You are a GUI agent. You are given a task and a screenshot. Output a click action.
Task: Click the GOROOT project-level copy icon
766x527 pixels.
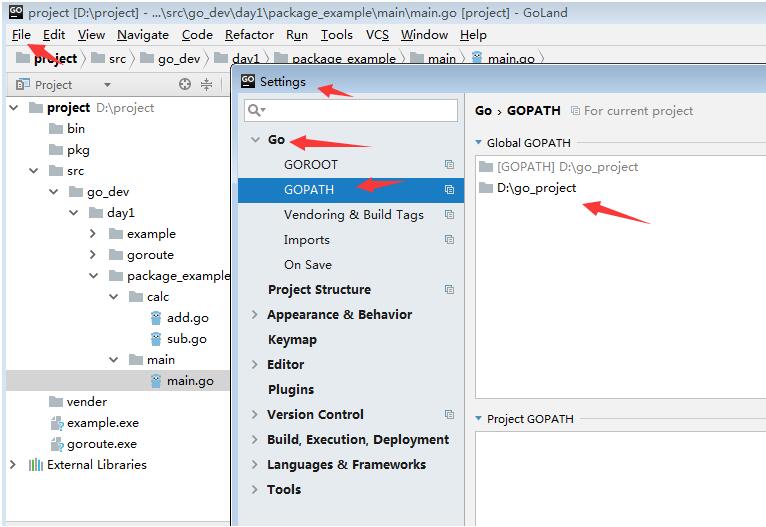point(449,165)
